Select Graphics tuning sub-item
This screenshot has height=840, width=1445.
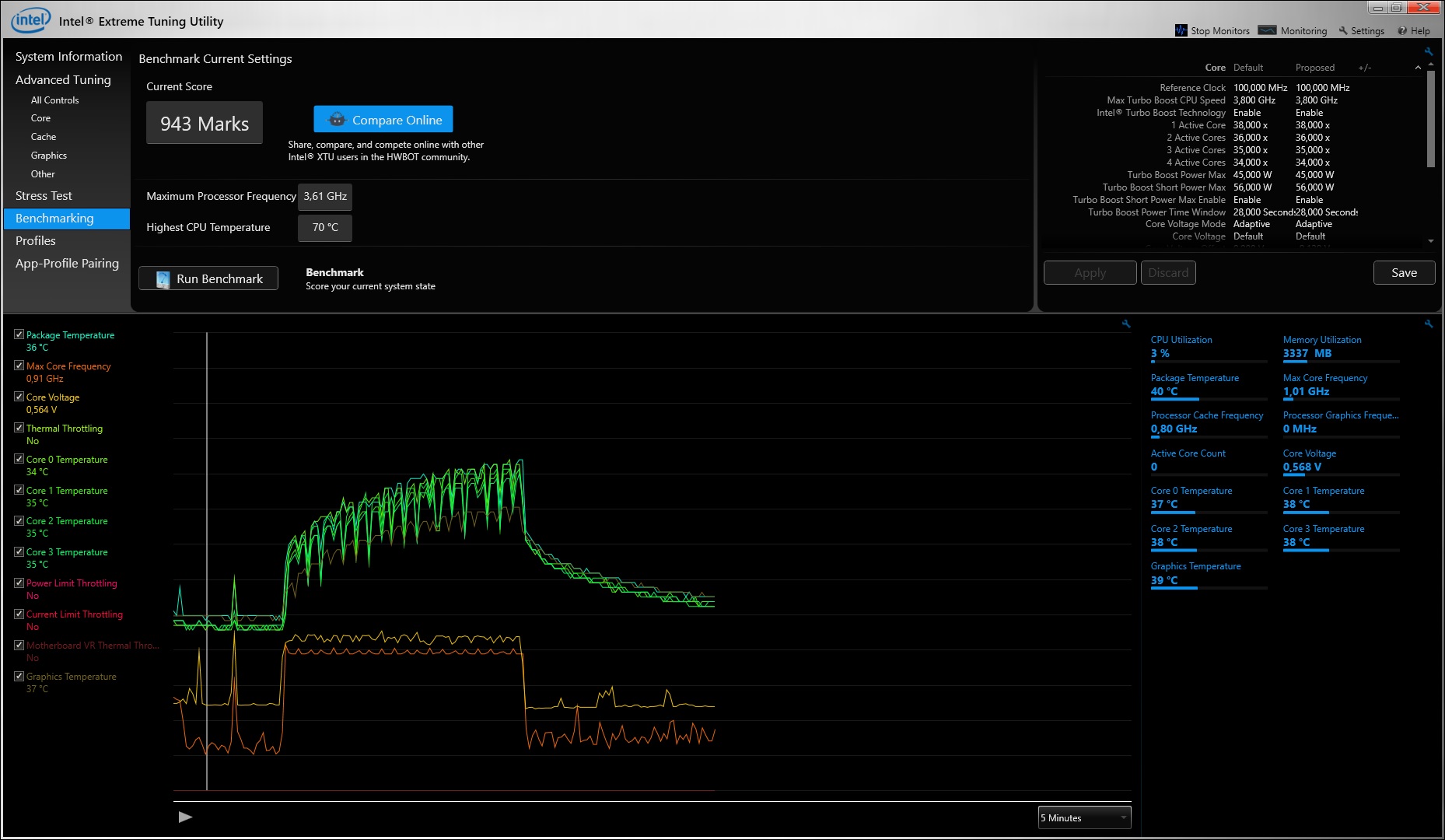point(49,156)
